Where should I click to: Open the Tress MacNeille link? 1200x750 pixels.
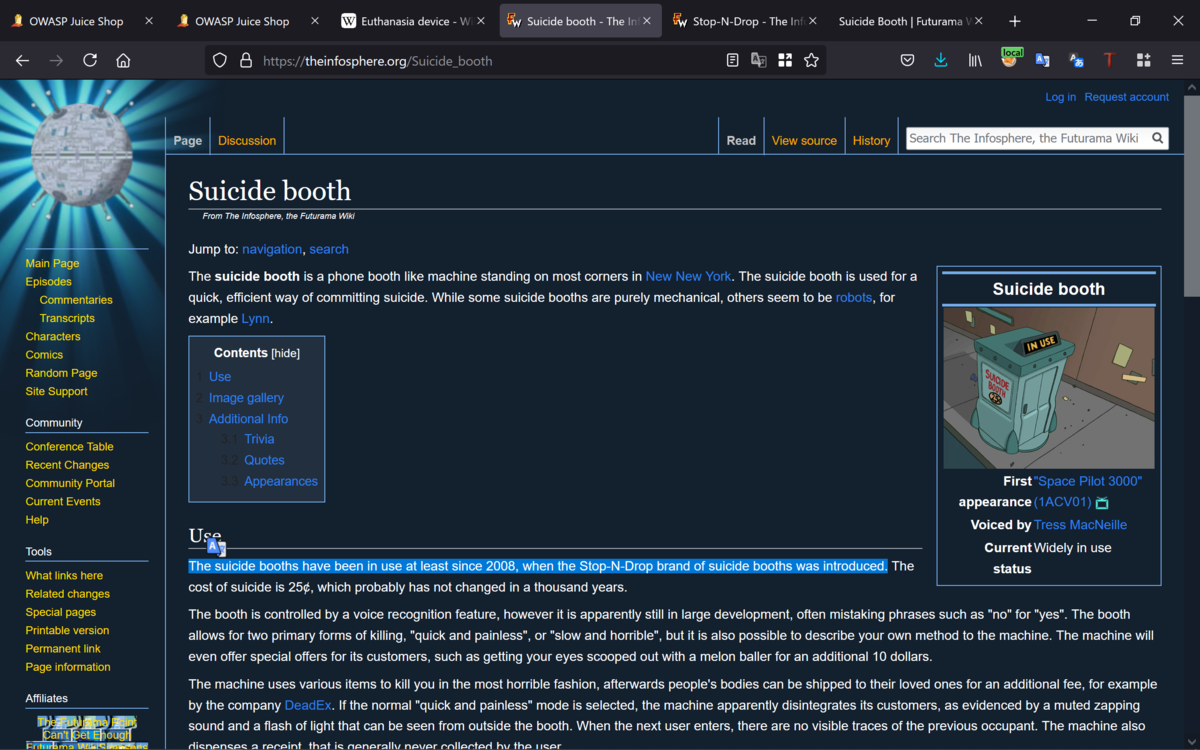point(1080,525)
